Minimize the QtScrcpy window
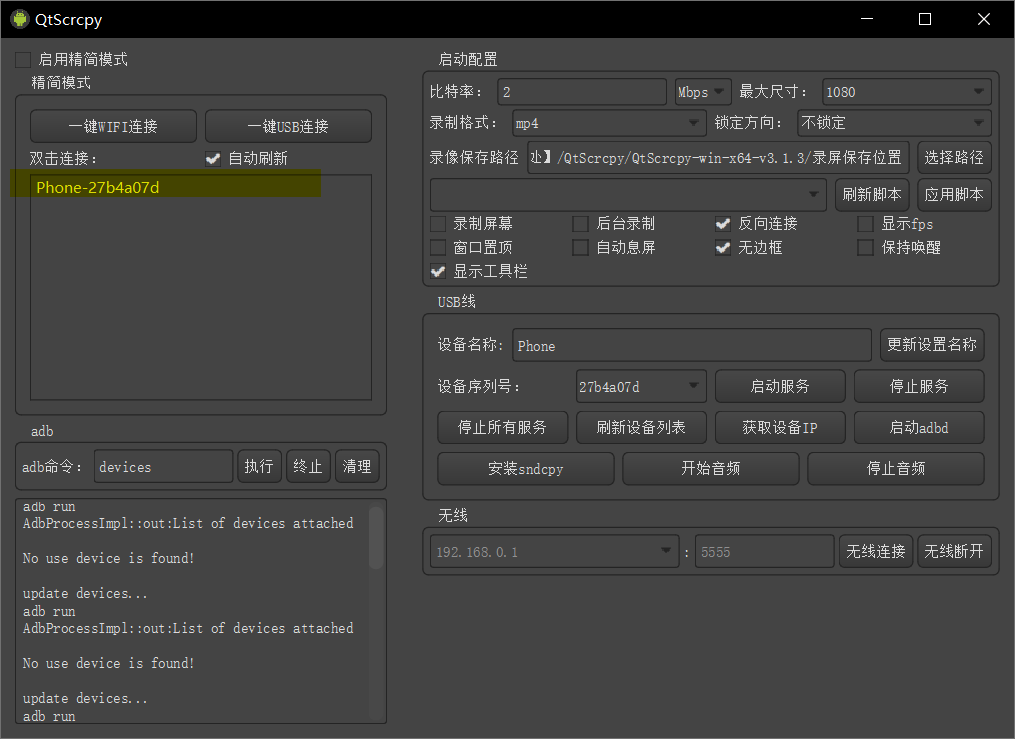 pyautogui.click(x=867, y=19)
